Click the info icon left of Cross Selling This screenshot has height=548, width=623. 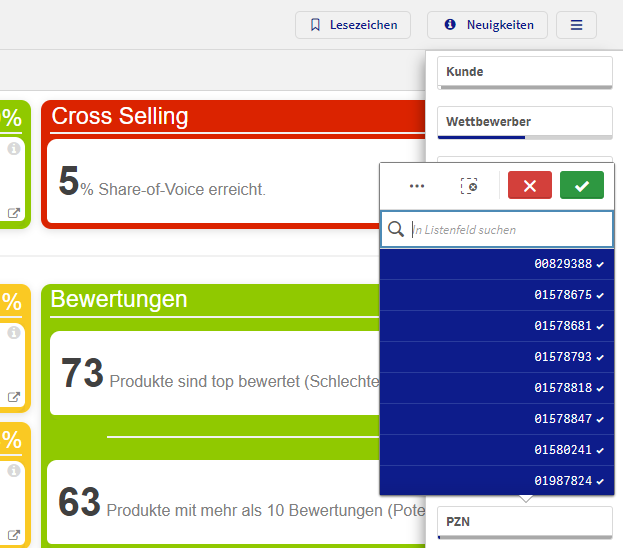click(14, 149)
